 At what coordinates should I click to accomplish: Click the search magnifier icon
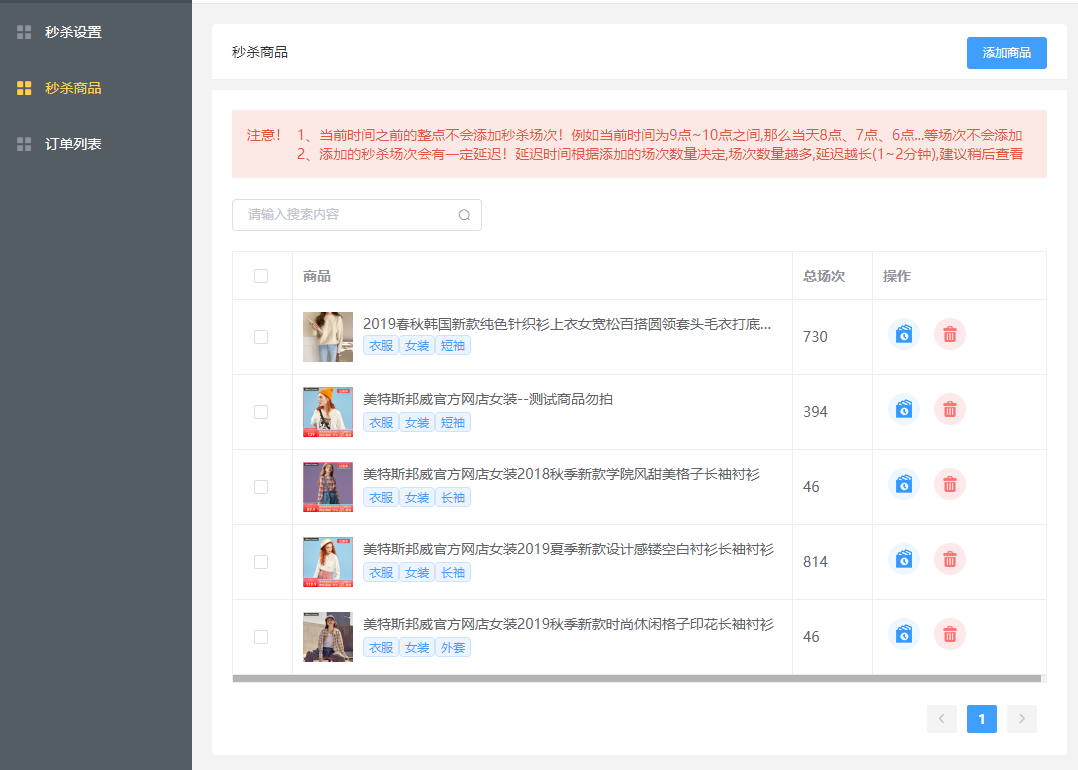(x=465, y=215)
